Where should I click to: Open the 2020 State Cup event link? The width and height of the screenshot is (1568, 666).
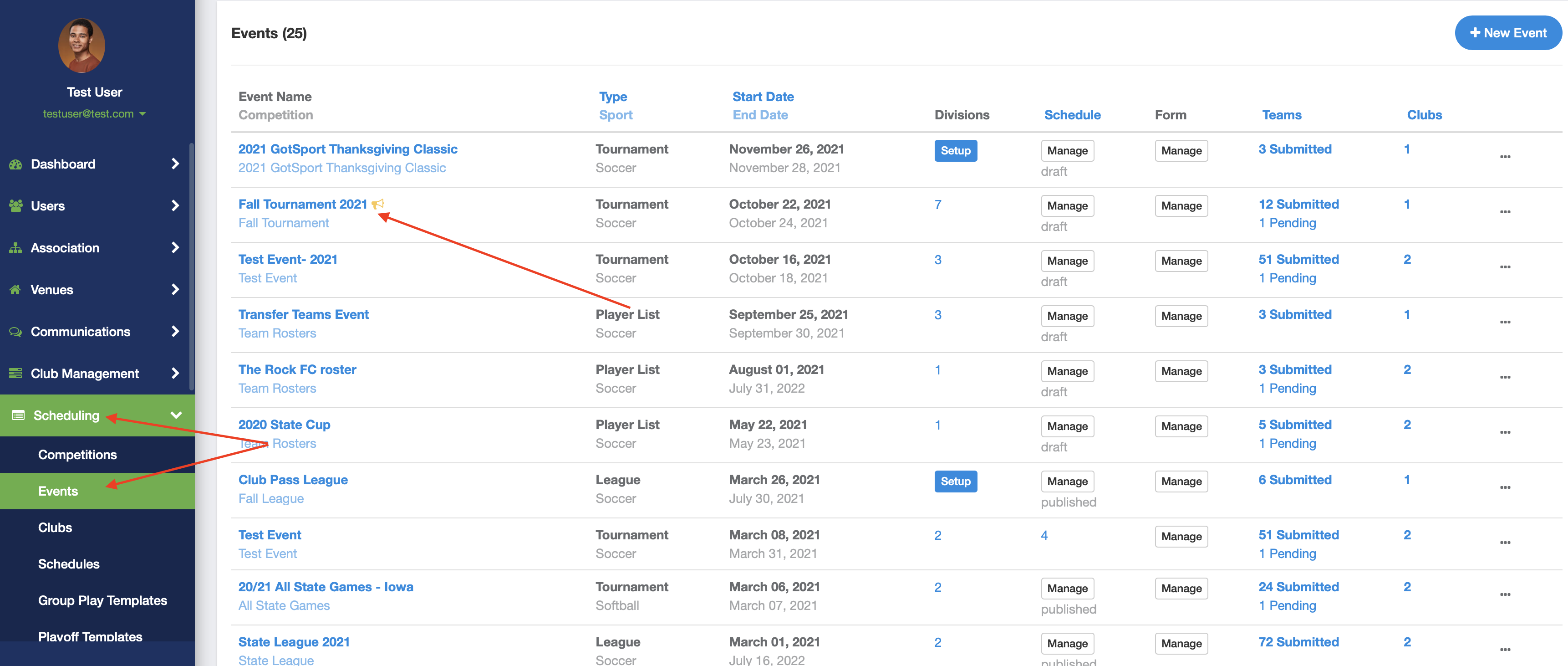(284, 425)
